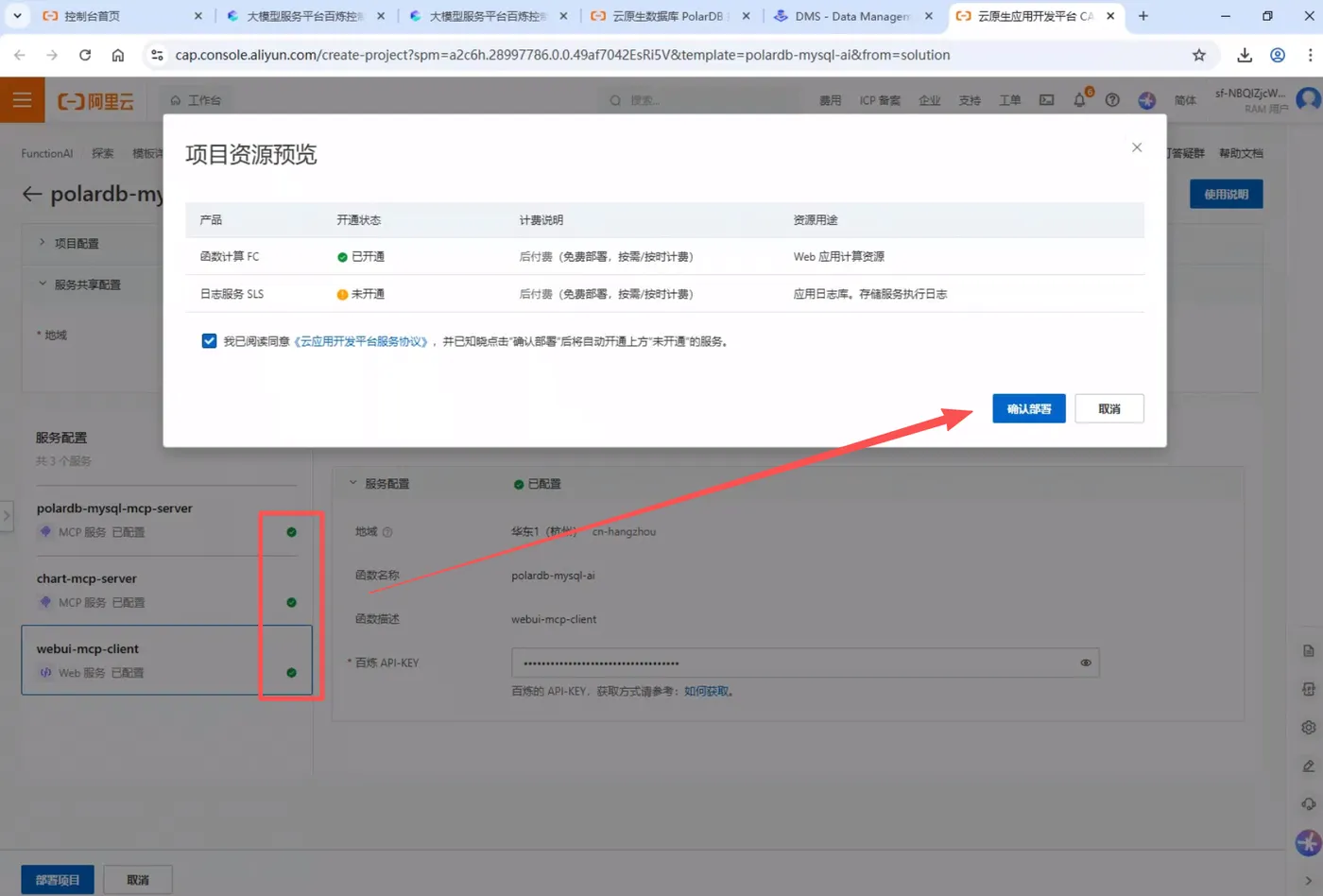Open the 支持 menu
Viewport: 1323px width, 896px height.
[970, 100]
